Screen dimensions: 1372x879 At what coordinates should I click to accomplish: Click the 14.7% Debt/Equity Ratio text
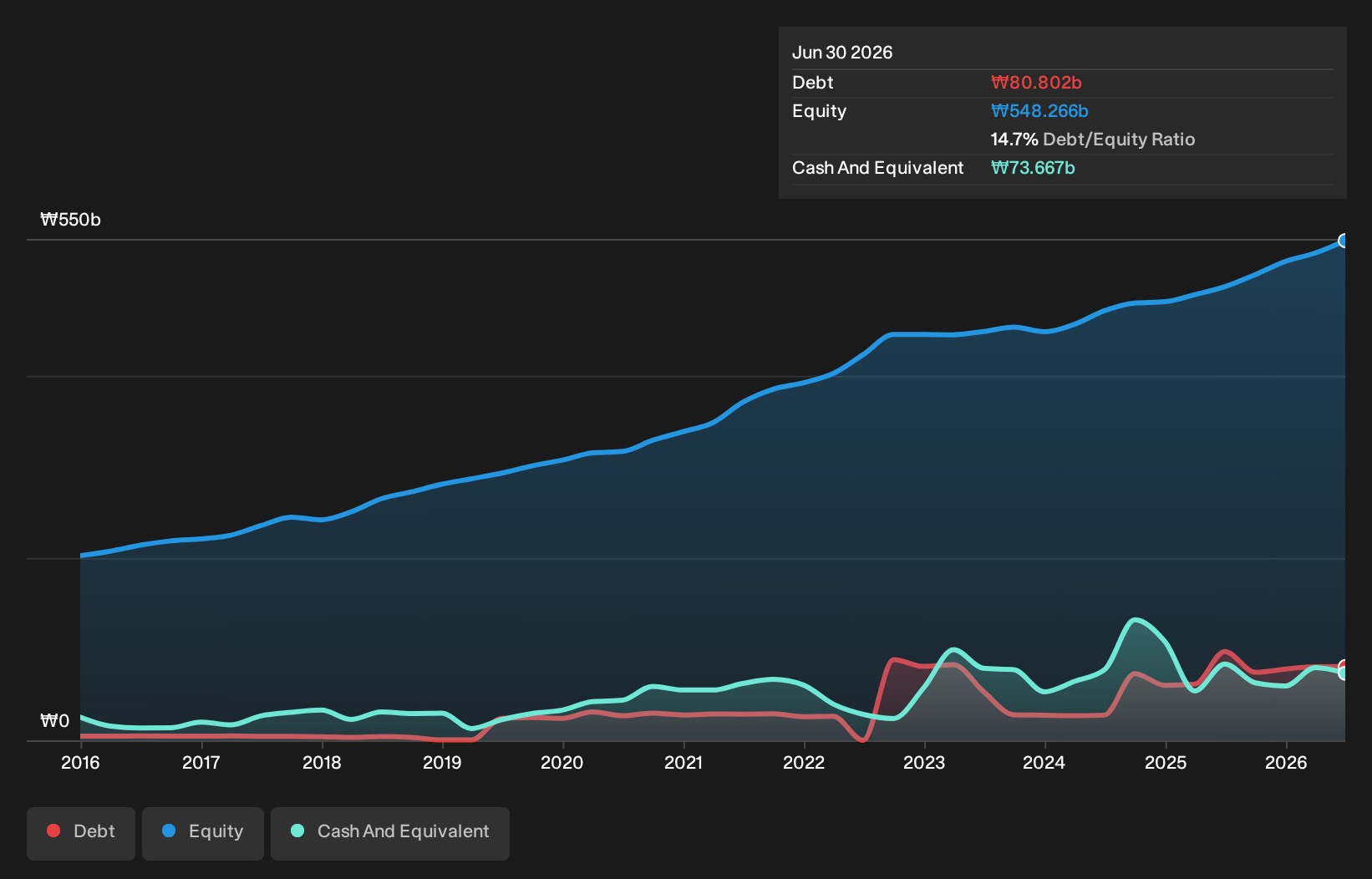pyautogui.click(x=1093, y=140)
